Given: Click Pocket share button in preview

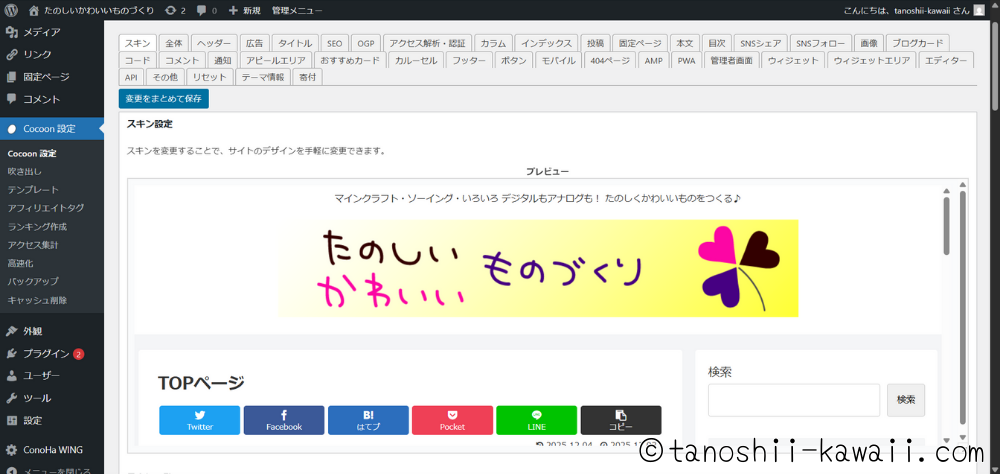Looking at the screenshot, I should [452, 420].
